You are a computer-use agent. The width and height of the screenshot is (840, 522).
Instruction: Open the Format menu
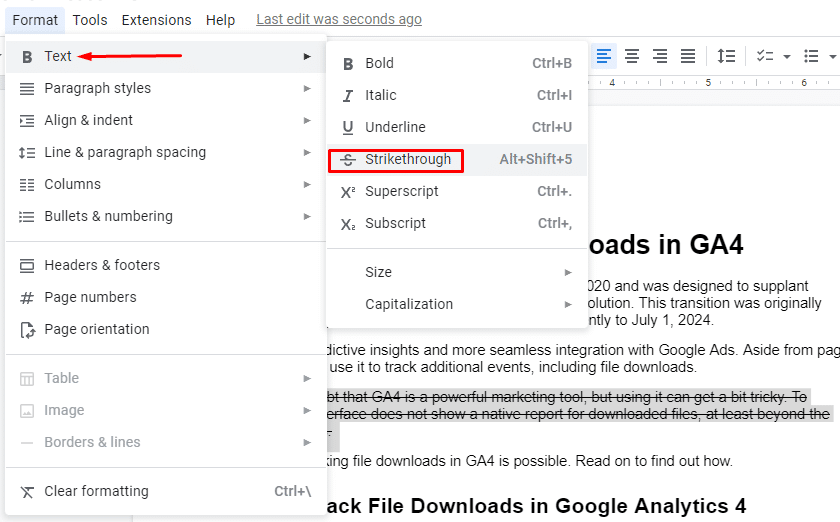pos(35,20)
